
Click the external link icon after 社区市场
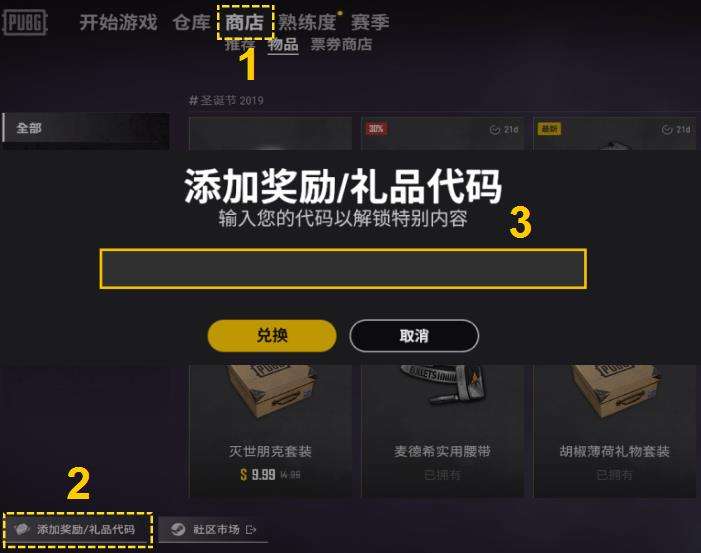click(x=251, y=530)
